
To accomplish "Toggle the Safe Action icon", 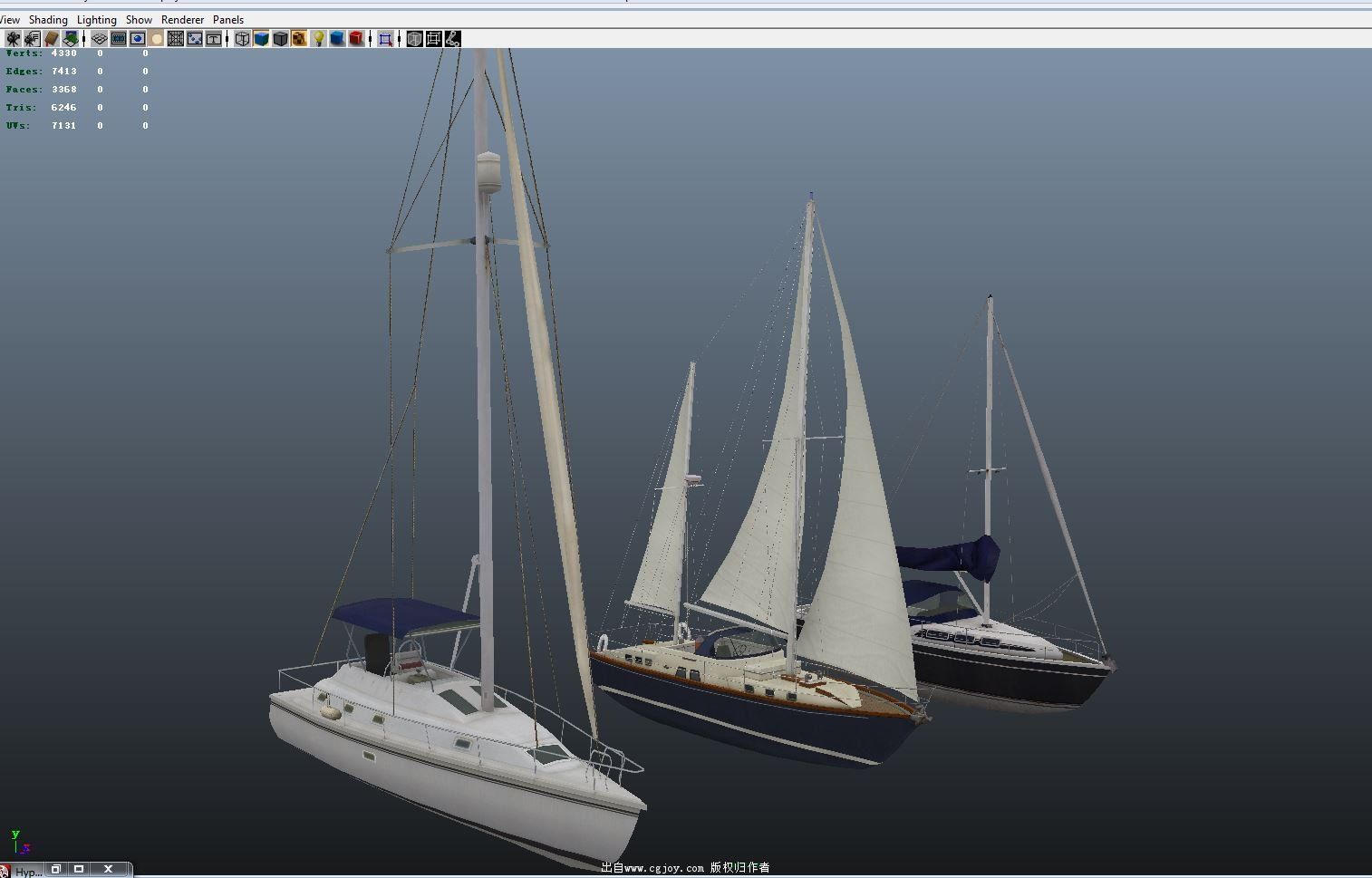I will click(x=195, y=39).
